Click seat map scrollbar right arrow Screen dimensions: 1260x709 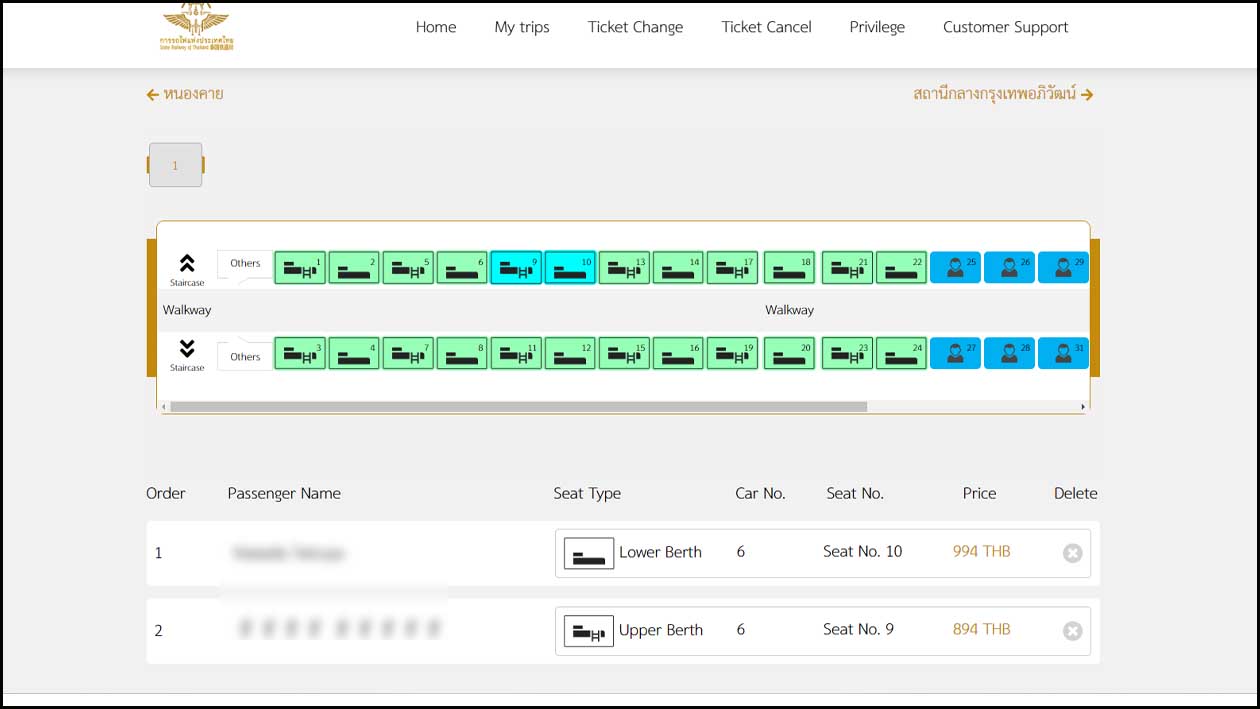click(x=1082, y=407)
